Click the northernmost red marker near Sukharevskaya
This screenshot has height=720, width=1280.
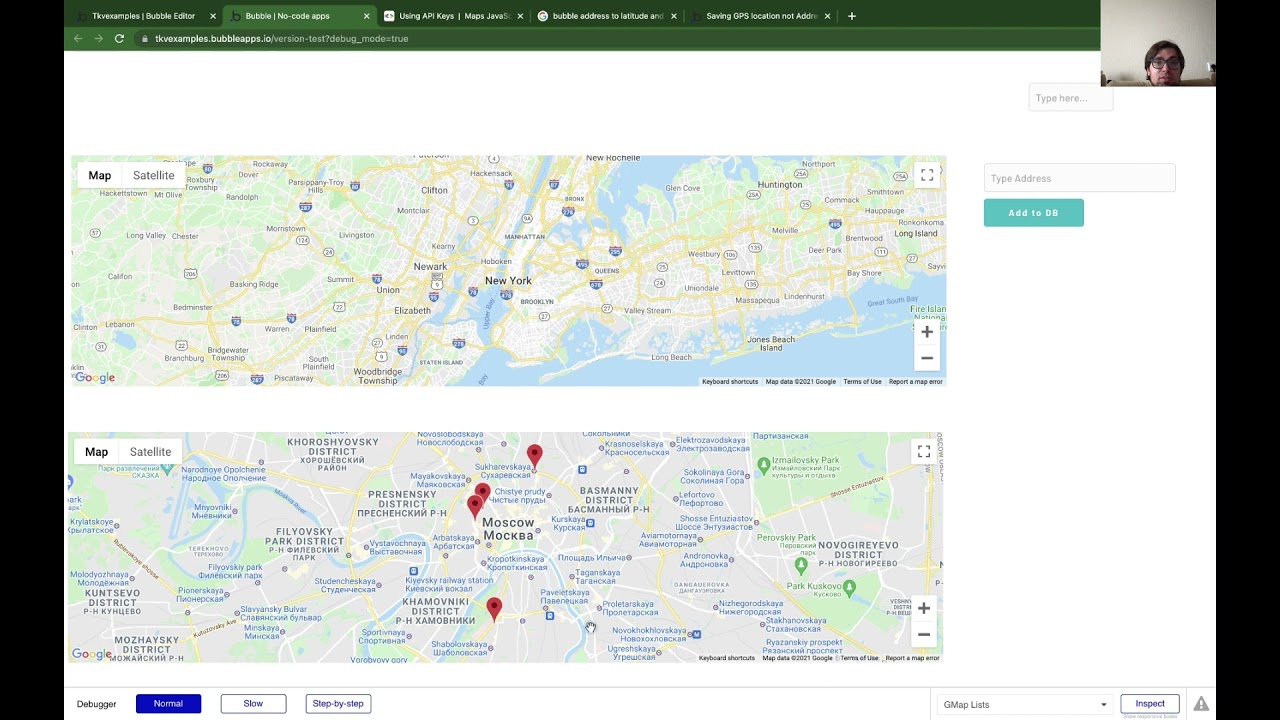point(535,457)
